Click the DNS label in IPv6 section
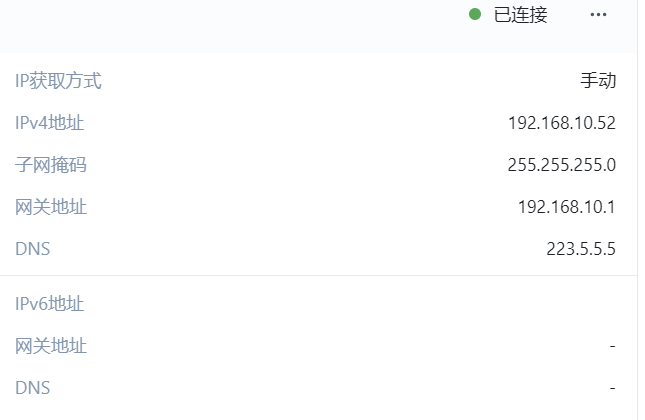 33,388
